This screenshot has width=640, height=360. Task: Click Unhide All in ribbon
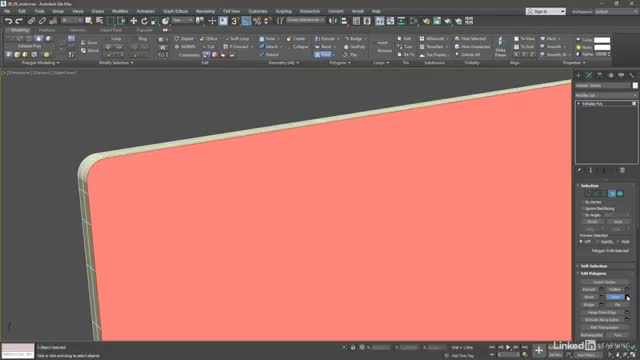(467, 55)
